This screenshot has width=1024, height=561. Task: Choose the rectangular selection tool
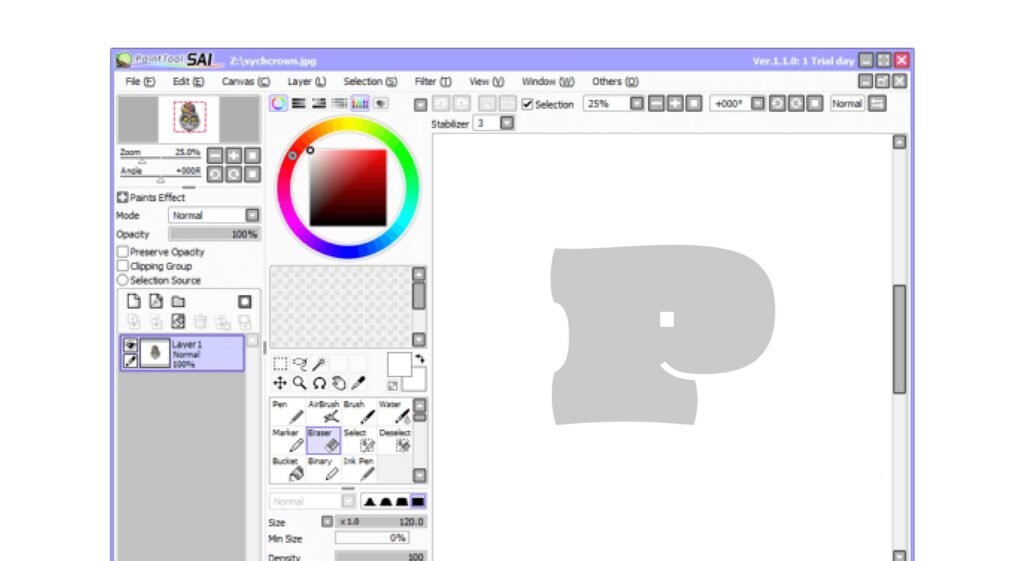click(x=280, y=364)
